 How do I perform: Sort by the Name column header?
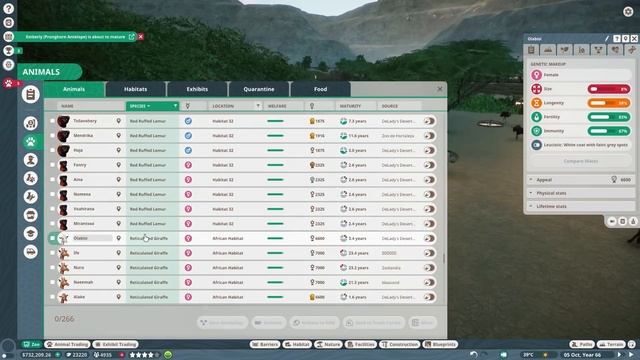(91, 106)
